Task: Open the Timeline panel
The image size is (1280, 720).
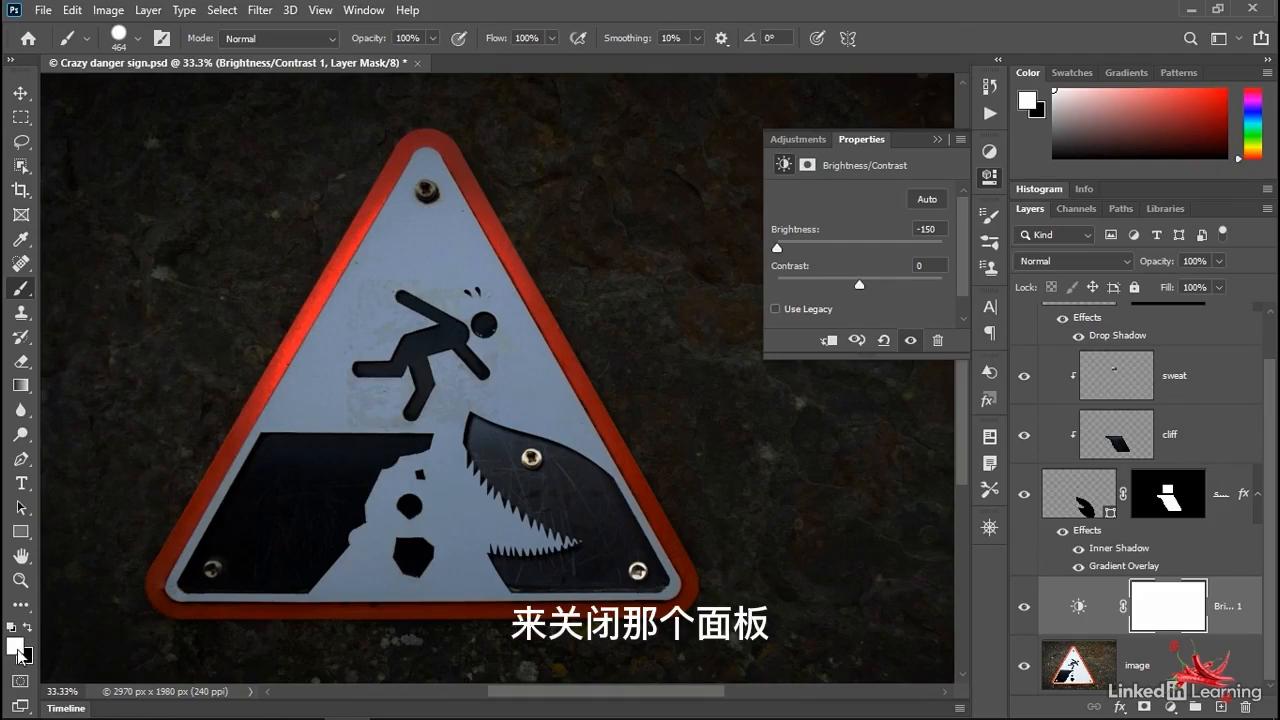Action: pos(65,708)
